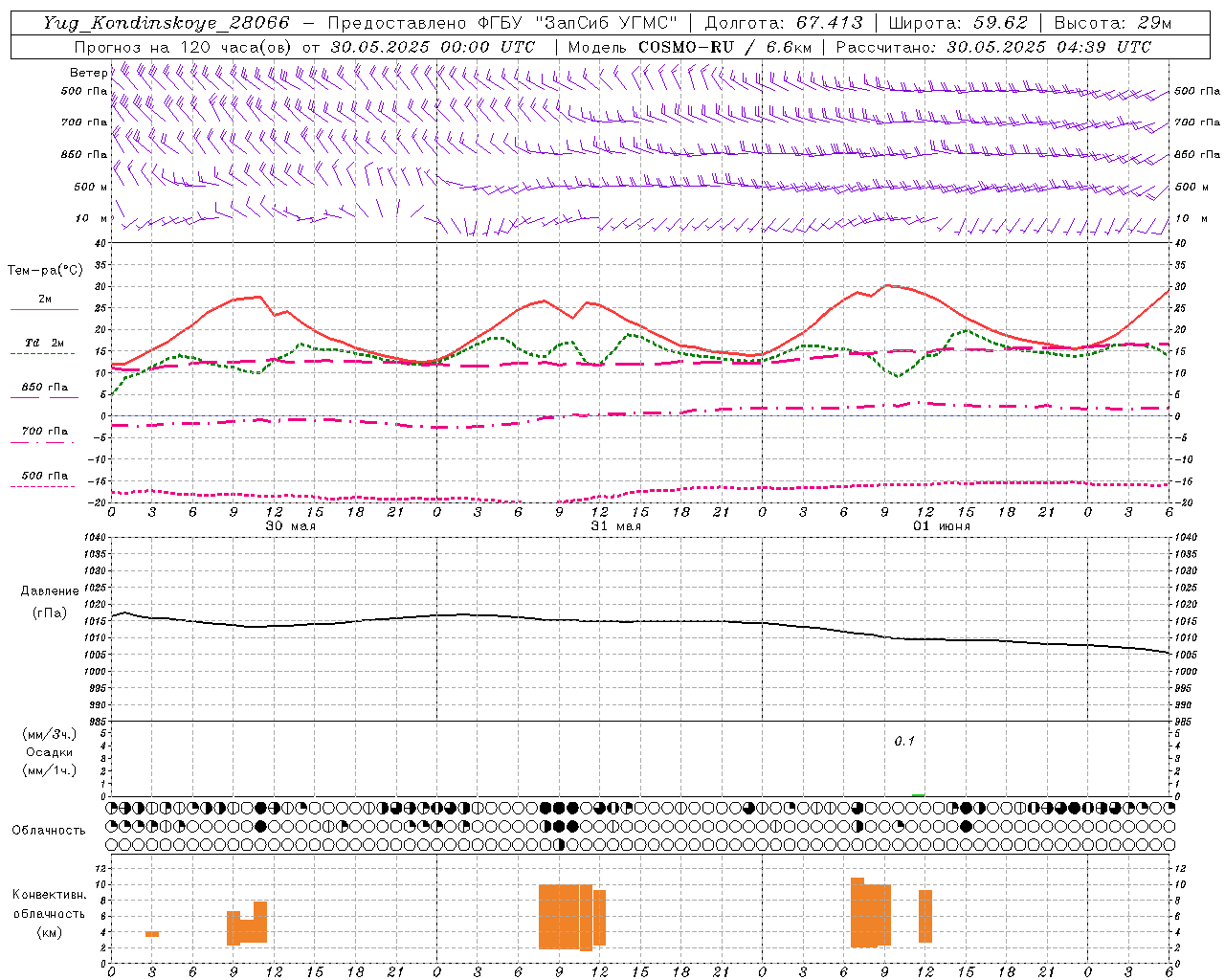The image size is (1225, 980).
Task: Click the red 2м temperature legend line
Action: point(44,309)
